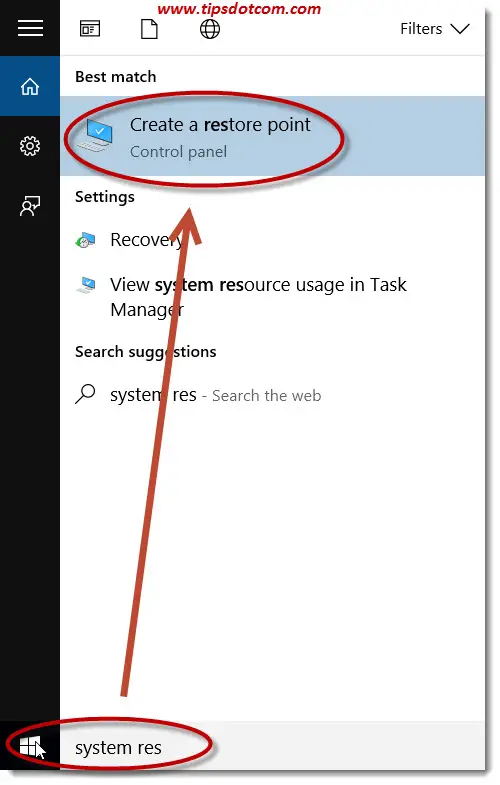Screen dimensions: 500x785
Task: Filter results by Web globe icon
Action: 210,29
